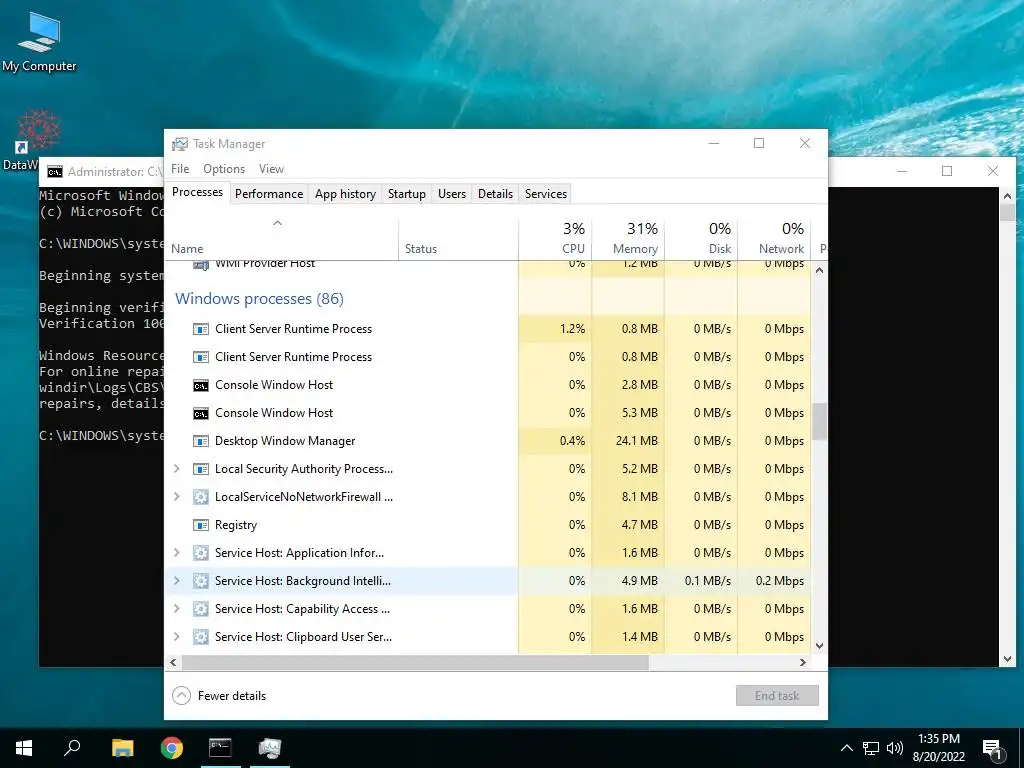The height and width of the screenshot is (768, 1024).
Task: Switch to the Performance tab
Action: (269, 194)
